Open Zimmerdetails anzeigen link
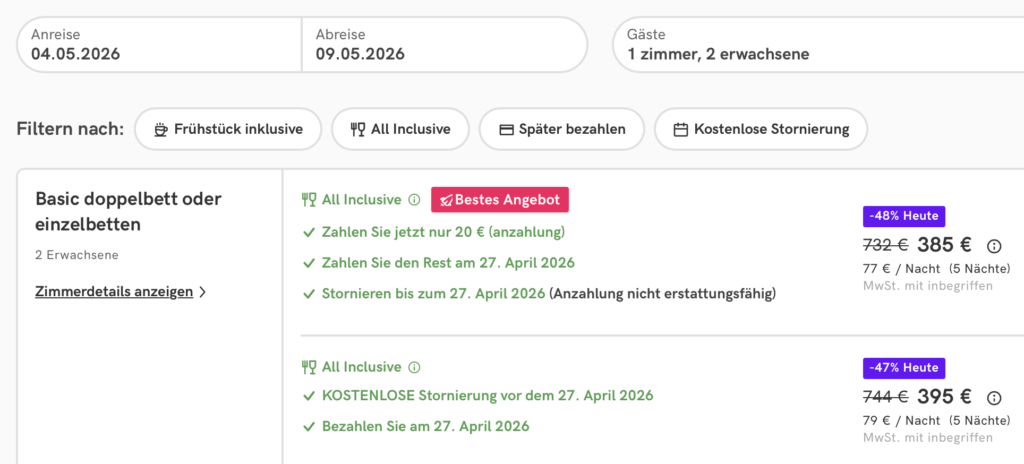 click(114, 292)
